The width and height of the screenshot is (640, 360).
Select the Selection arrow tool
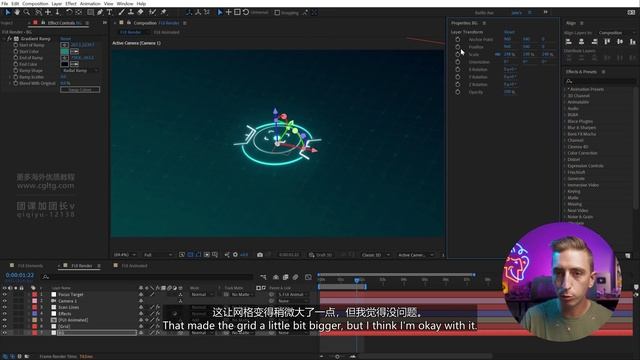coord(7,12)
